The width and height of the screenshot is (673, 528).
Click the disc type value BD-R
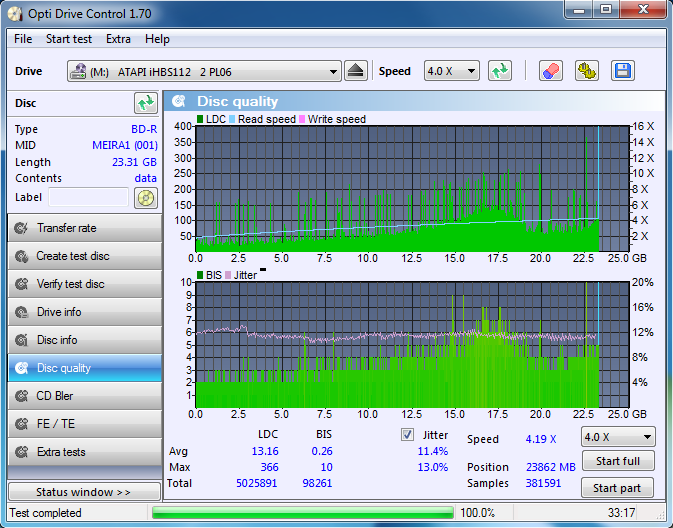coord(144,129)
